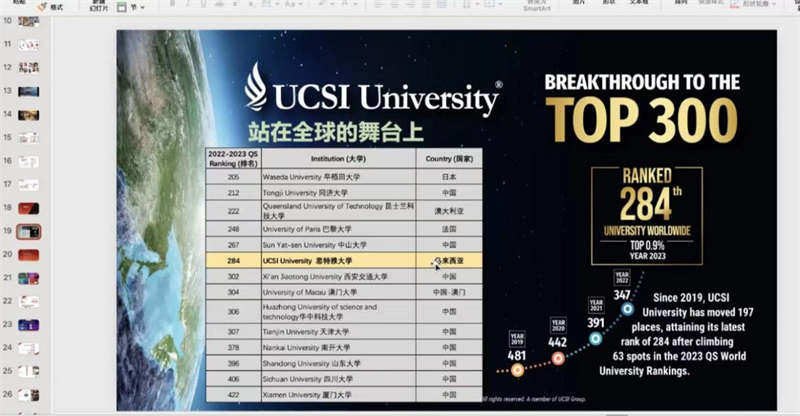Select slide 12 thumbnail
The image size is (800, 416).
click(29, 68)
